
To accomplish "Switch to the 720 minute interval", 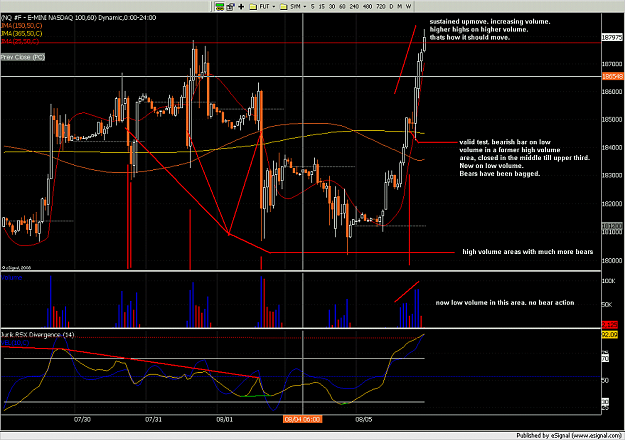I will click(x=381, y=6).
